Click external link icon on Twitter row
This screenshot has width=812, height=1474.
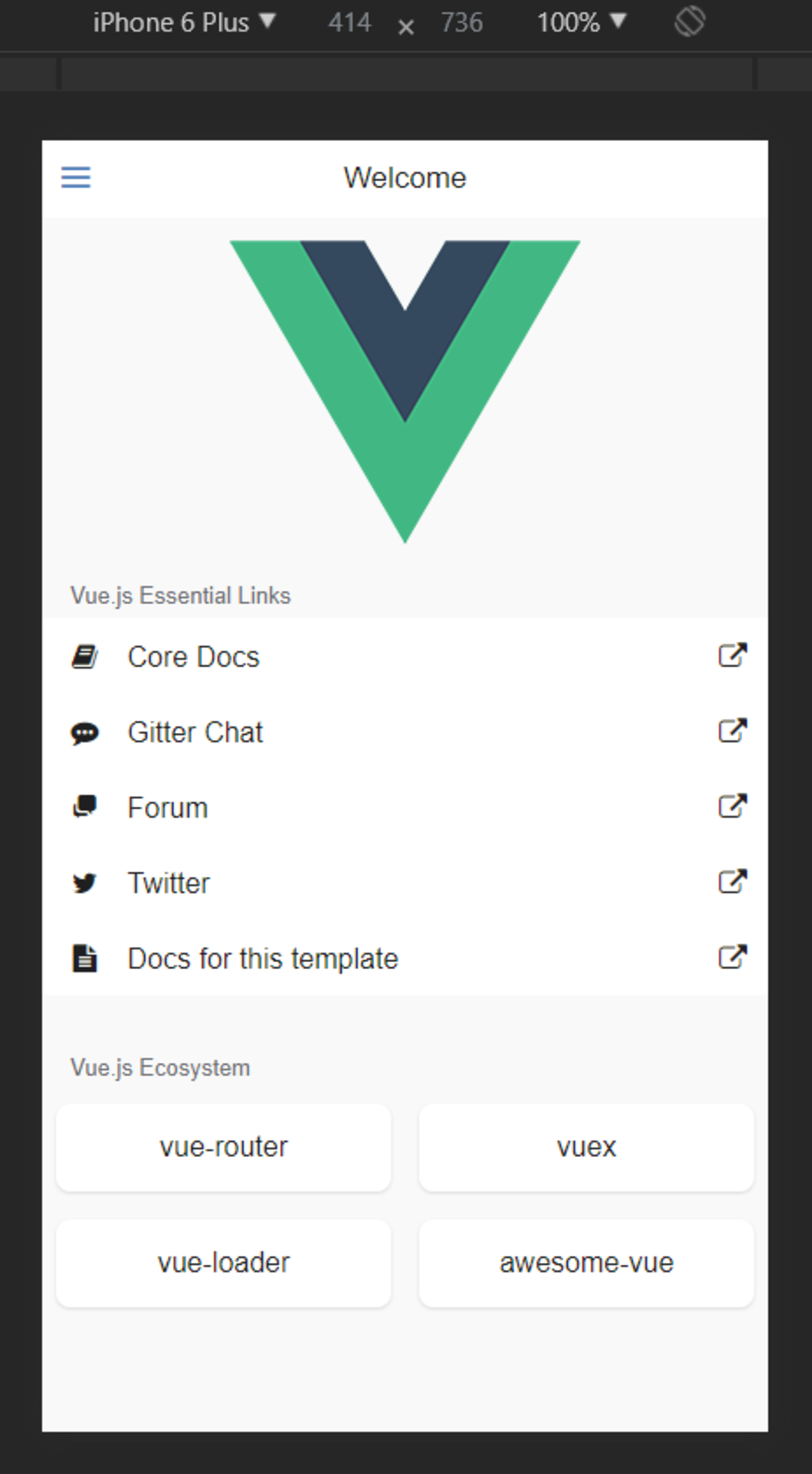[732, 882]
